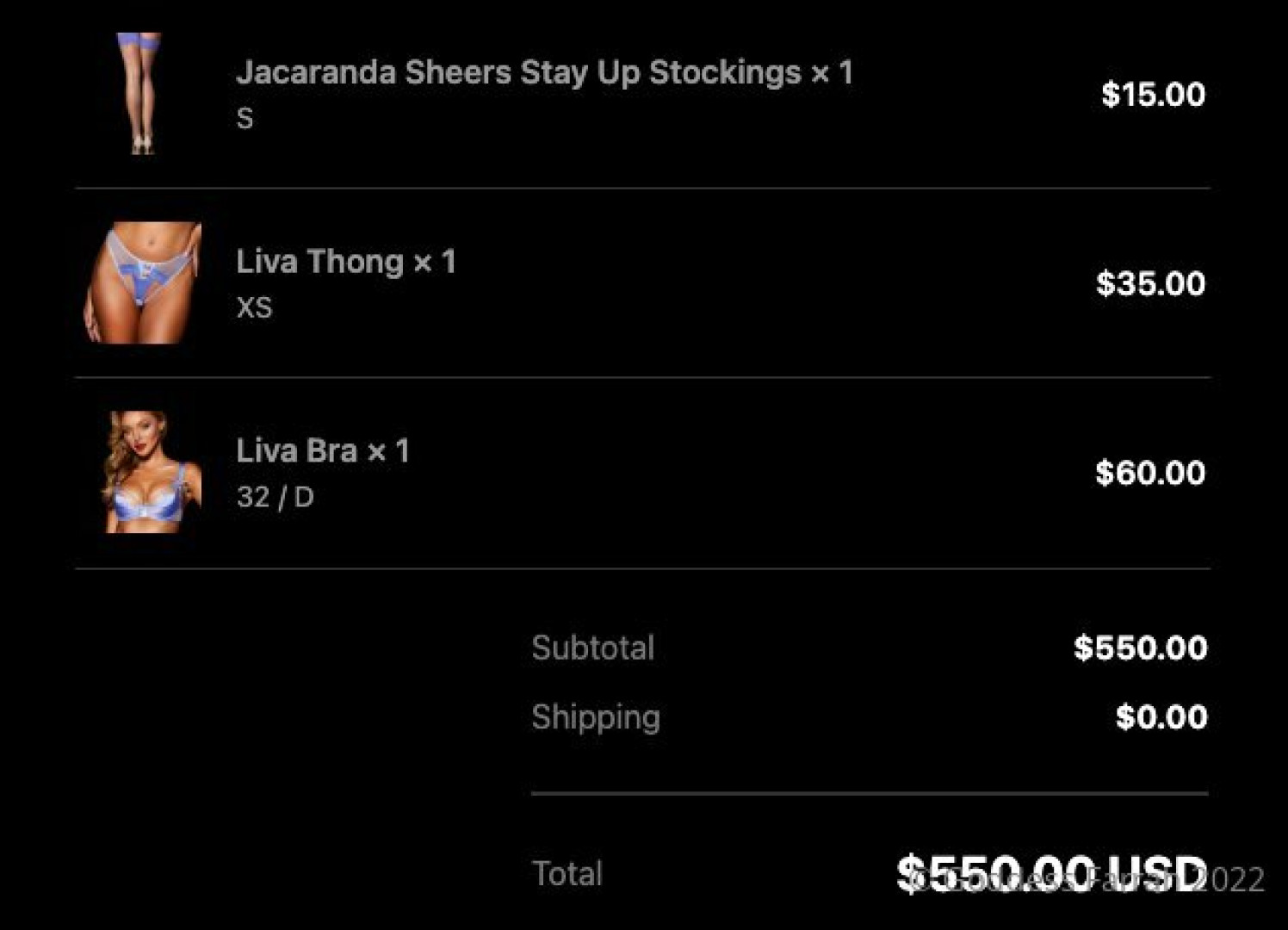Click the $15.00 stockings price

click(x=1153, y=95)
